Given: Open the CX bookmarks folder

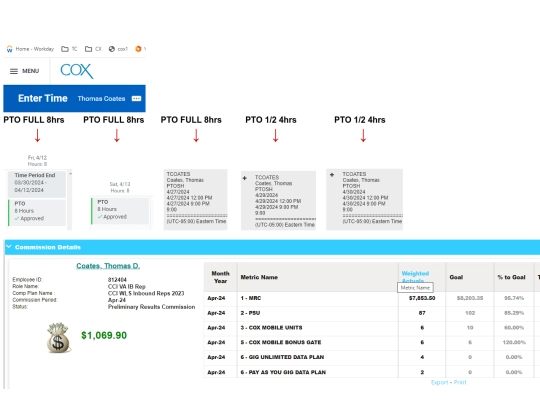Looking at the screenshot, I should click(x=93, y=49).
